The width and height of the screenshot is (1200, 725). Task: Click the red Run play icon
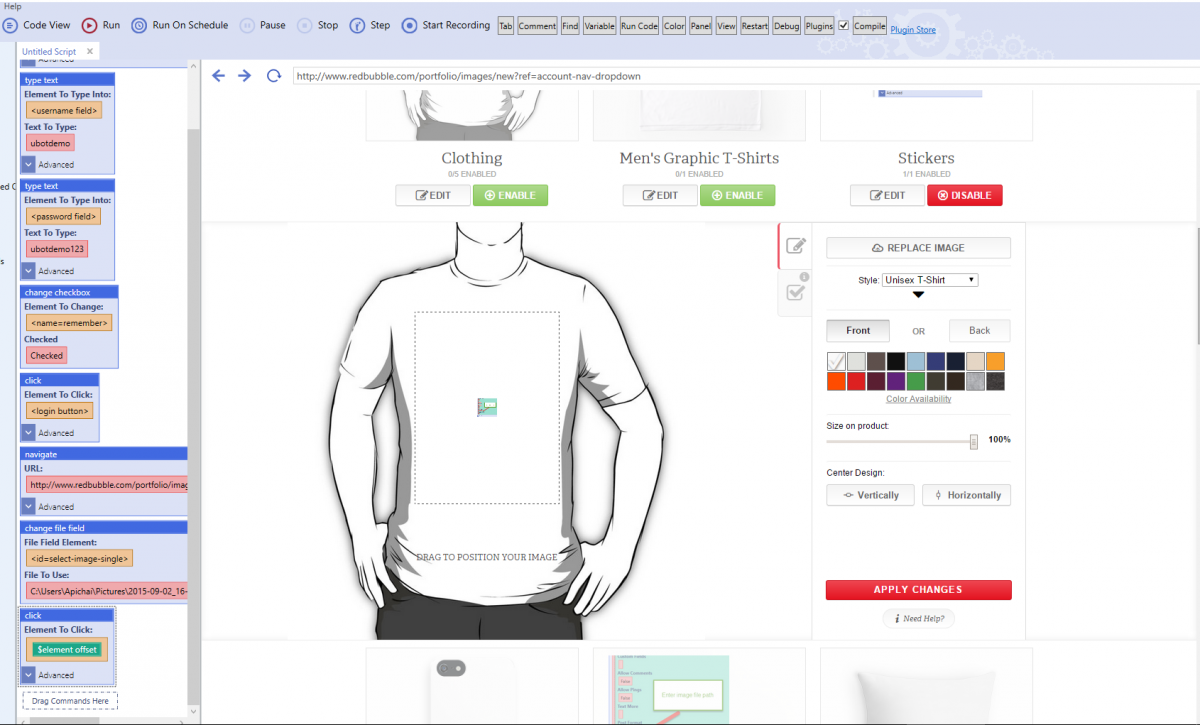pyautogui.click(x=89, y=25)
